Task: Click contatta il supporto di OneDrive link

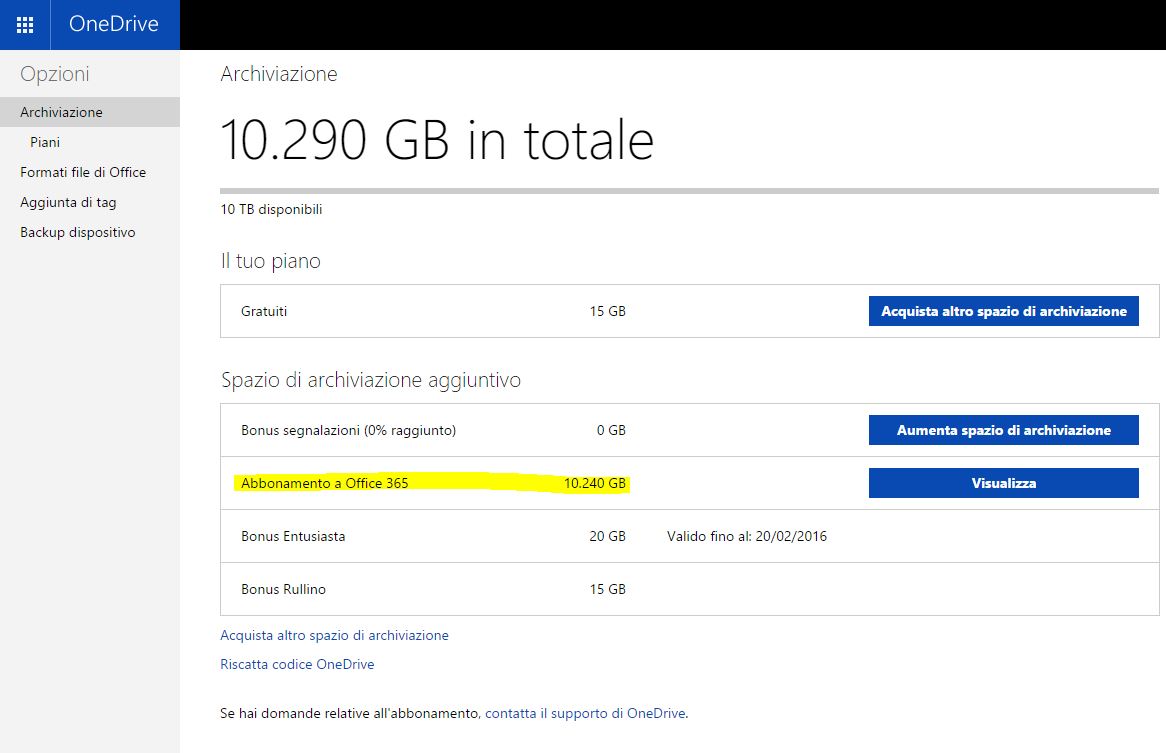Action: click(584, 714)
